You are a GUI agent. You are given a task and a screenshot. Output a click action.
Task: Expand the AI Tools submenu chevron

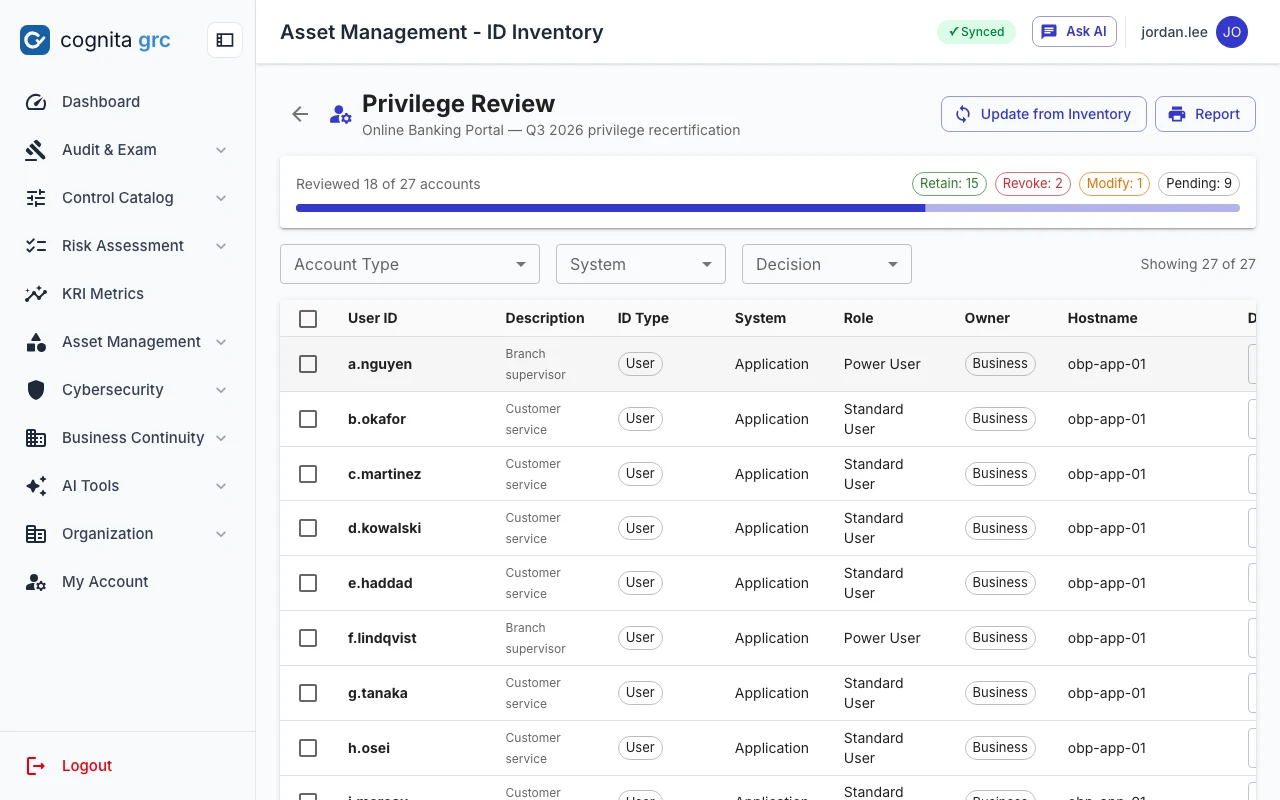(221, 486)
